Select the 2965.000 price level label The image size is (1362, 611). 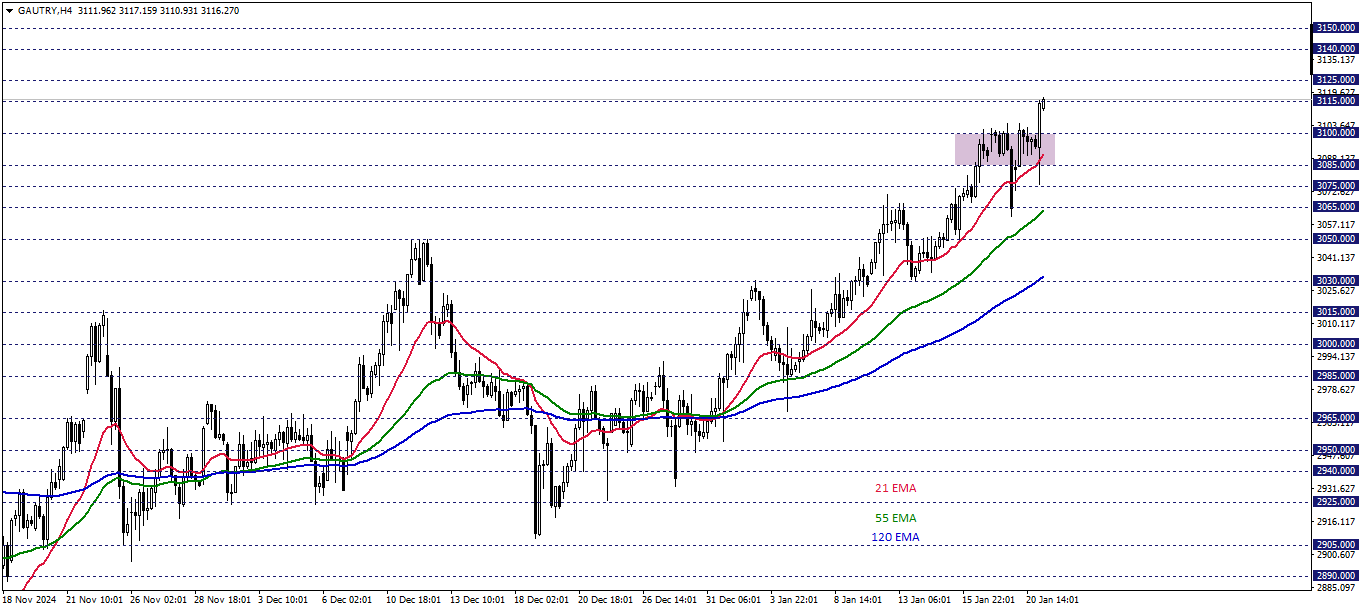[x=1336, y=418]
